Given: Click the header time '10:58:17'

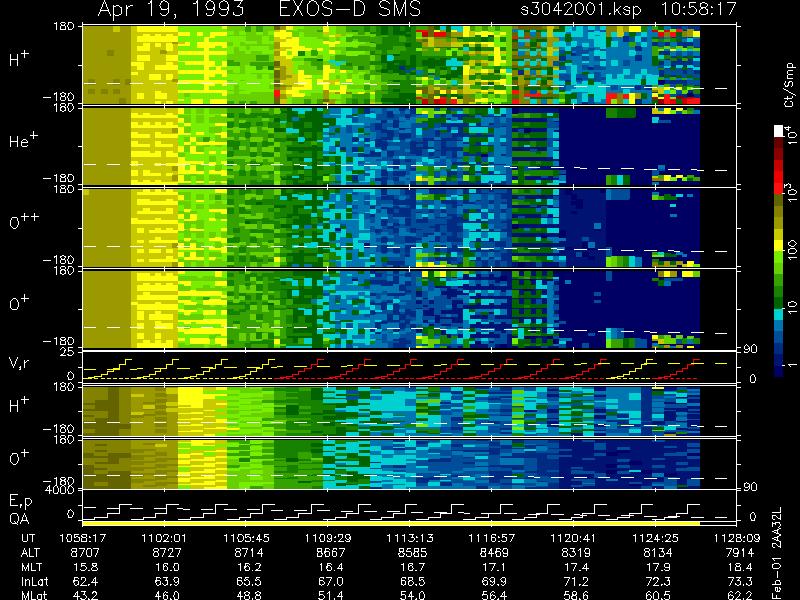Looking at the screenshot, I should pos(699,9).
